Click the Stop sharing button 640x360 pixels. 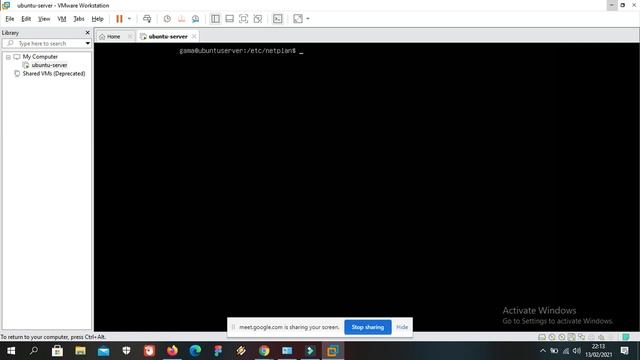click(x=368, y=327)
